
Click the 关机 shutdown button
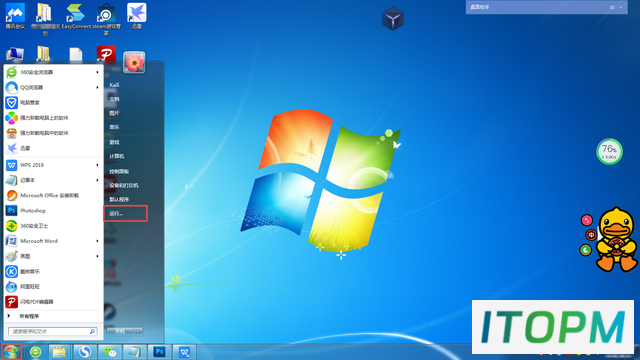coord(120,331)
